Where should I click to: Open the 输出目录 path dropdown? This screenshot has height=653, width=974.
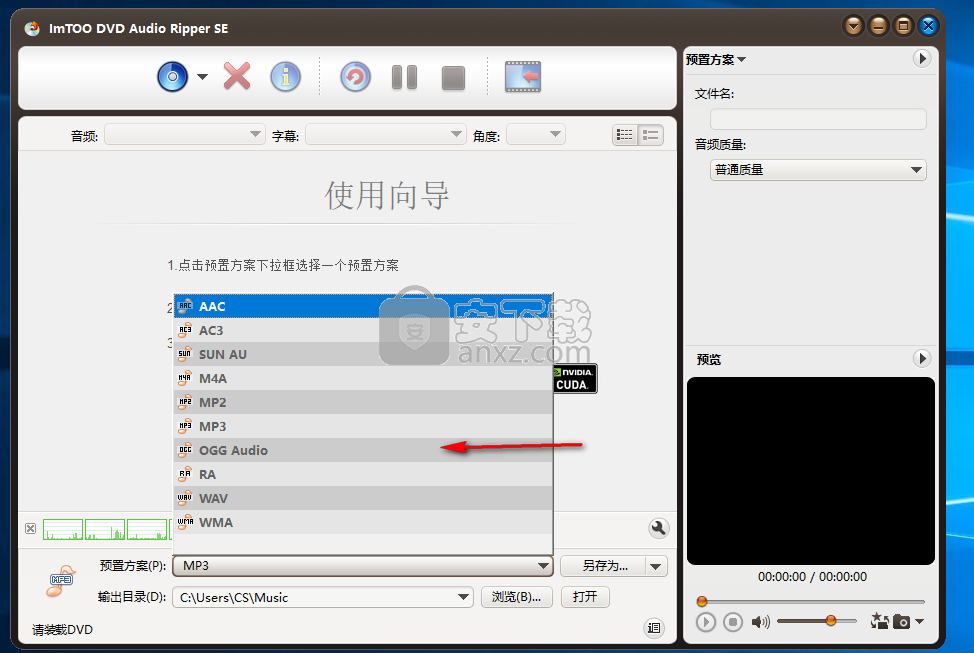463,597
